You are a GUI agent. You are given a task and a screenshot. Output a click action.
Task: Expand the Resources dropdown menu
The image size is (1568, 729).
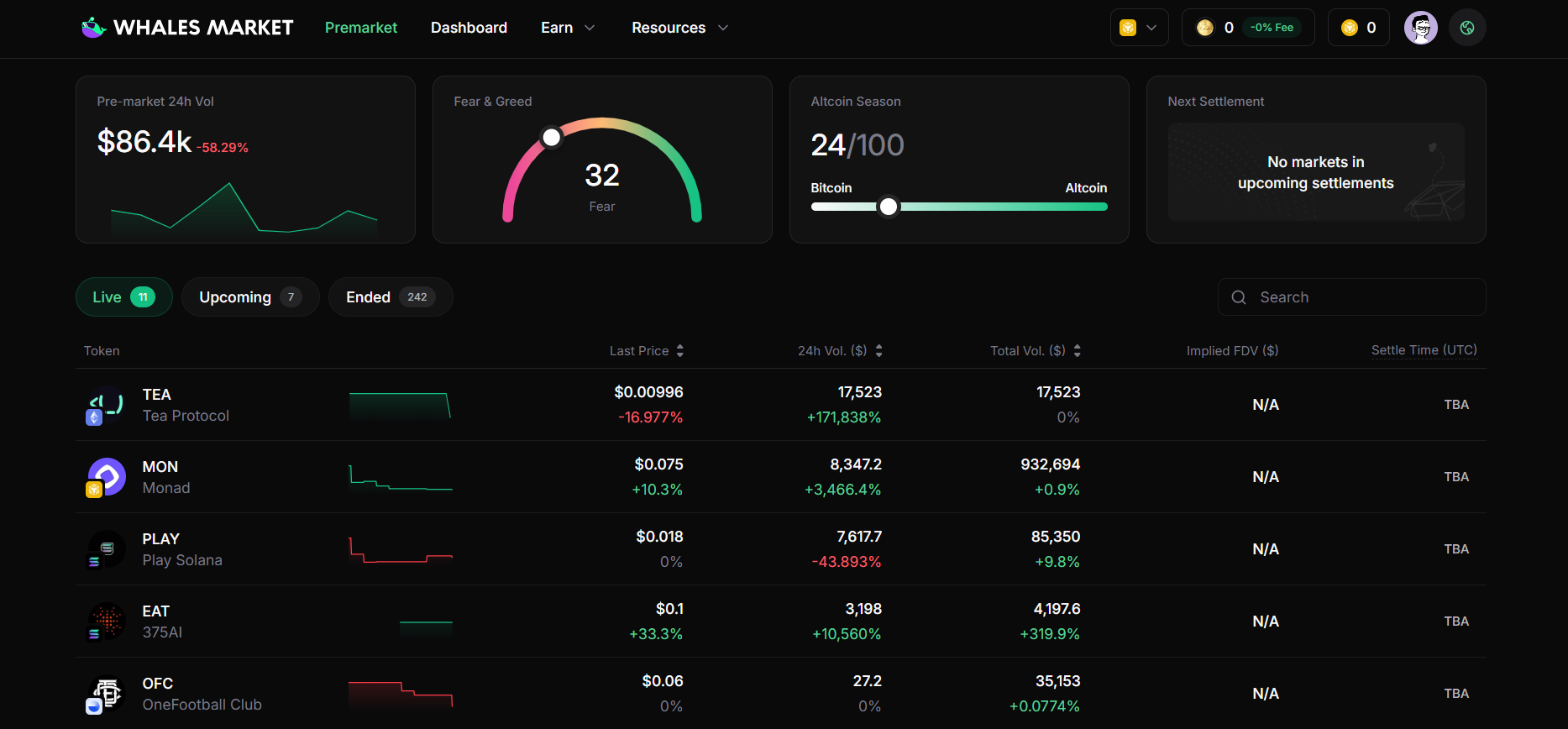[679, 28]
